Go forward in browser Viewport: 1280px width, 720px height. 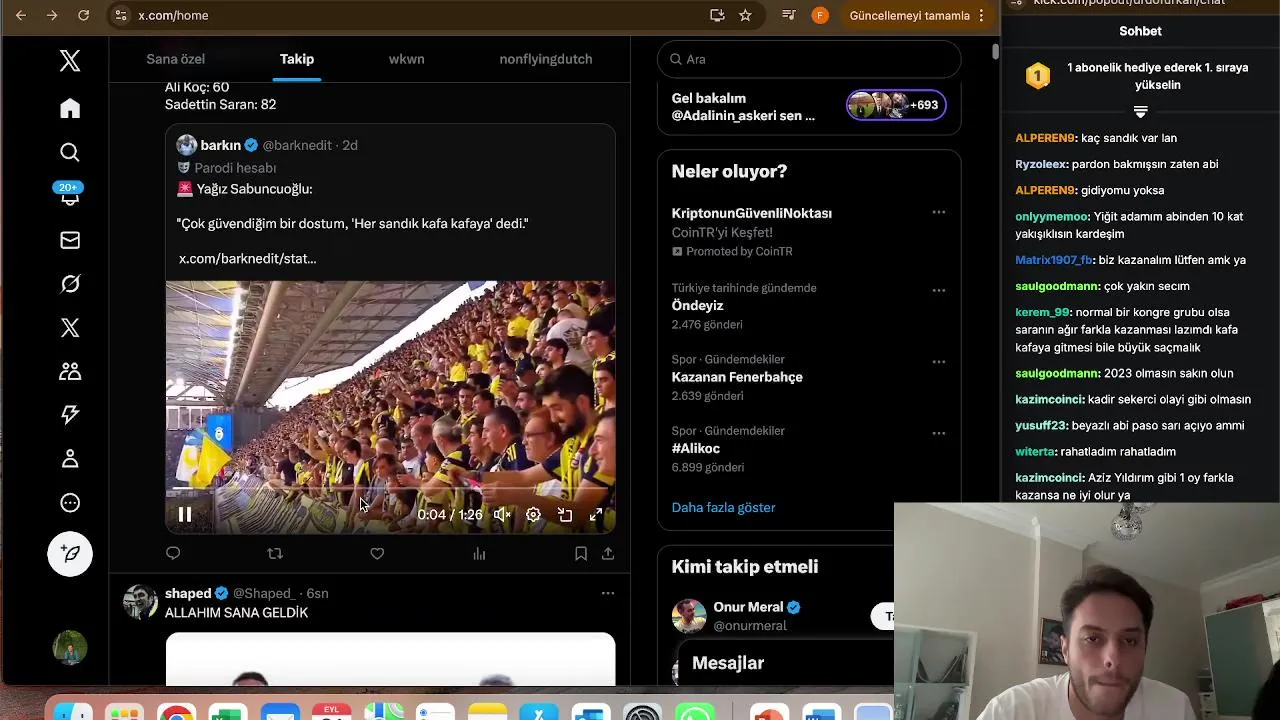pyautogui.click(x=52, y=15)
